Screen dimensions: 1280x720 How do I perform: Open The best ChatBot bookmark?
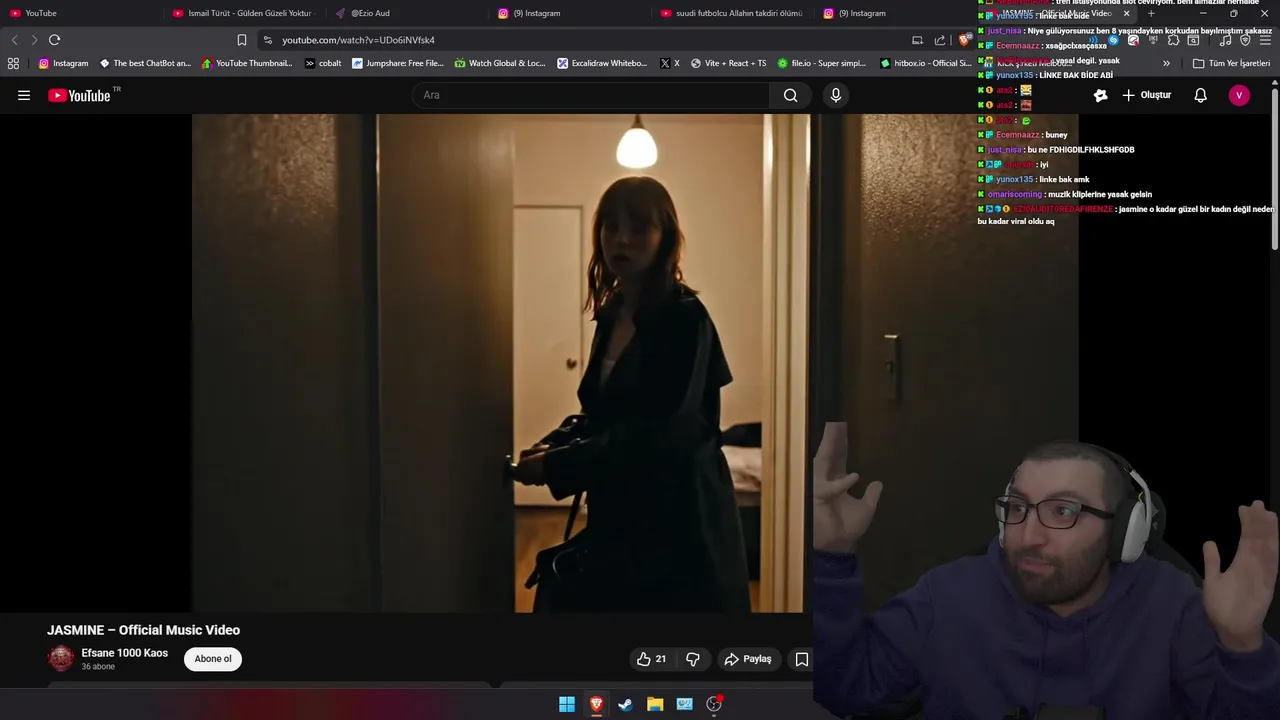point(145,63)
